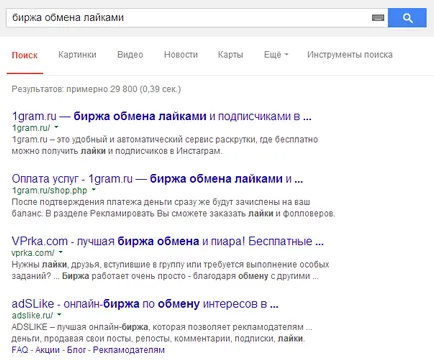Open the 'Оплата услуг - 1gram.ru' result
434x361 pixels.
click(157, 179)
